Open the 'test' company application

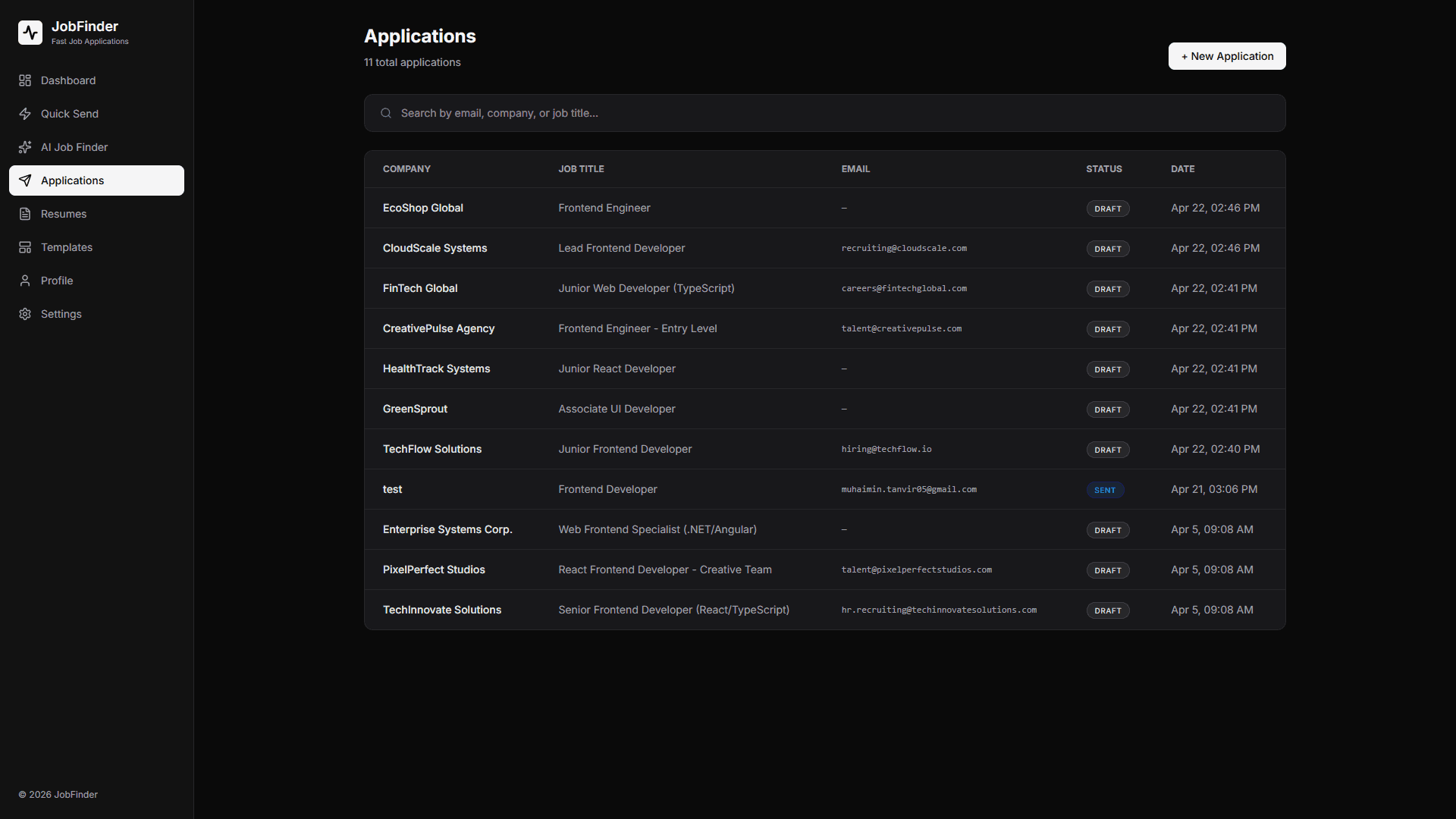[x=825, y=489]
